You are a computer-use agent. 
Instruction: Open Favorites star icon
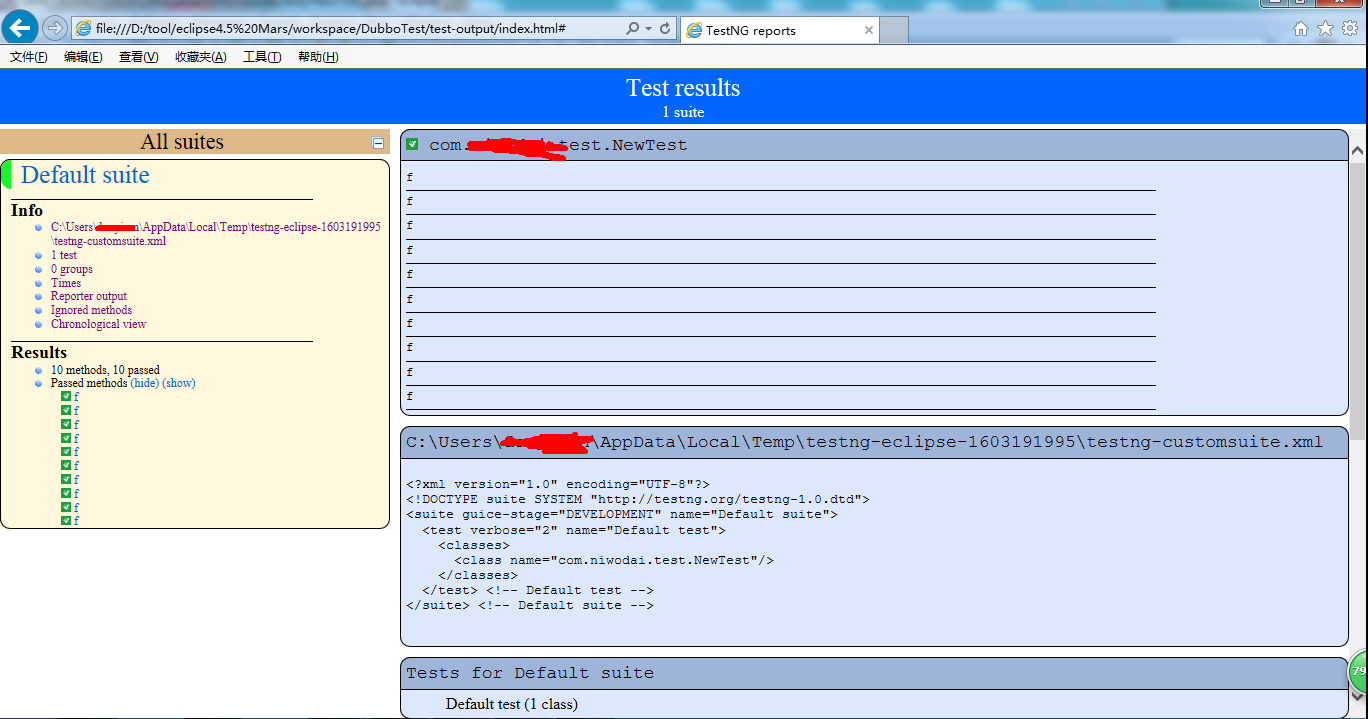click(1325, 29)
